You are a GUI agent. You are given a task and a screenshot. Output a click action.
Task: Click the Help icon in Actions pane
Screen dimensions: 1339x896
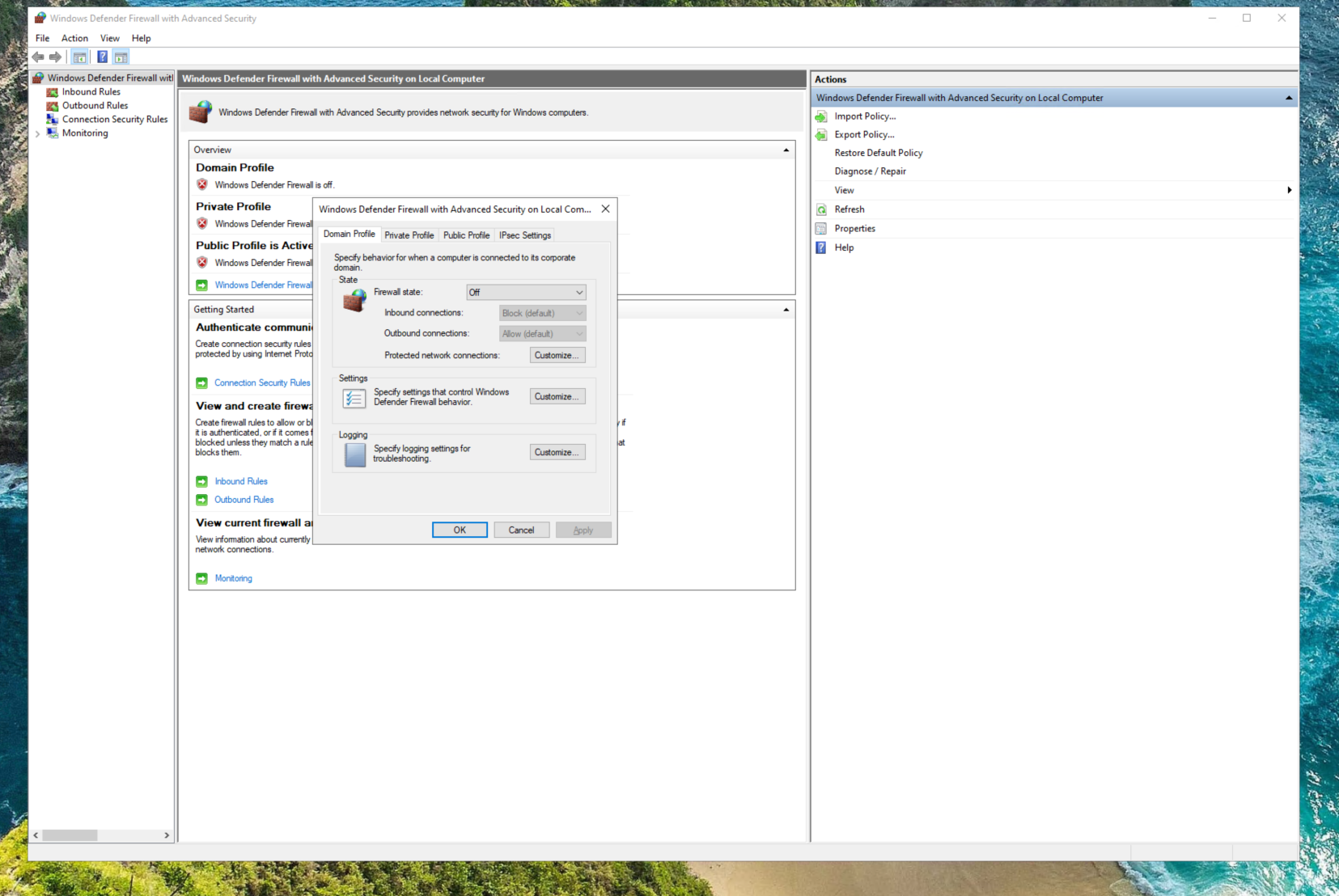point(821,248)
